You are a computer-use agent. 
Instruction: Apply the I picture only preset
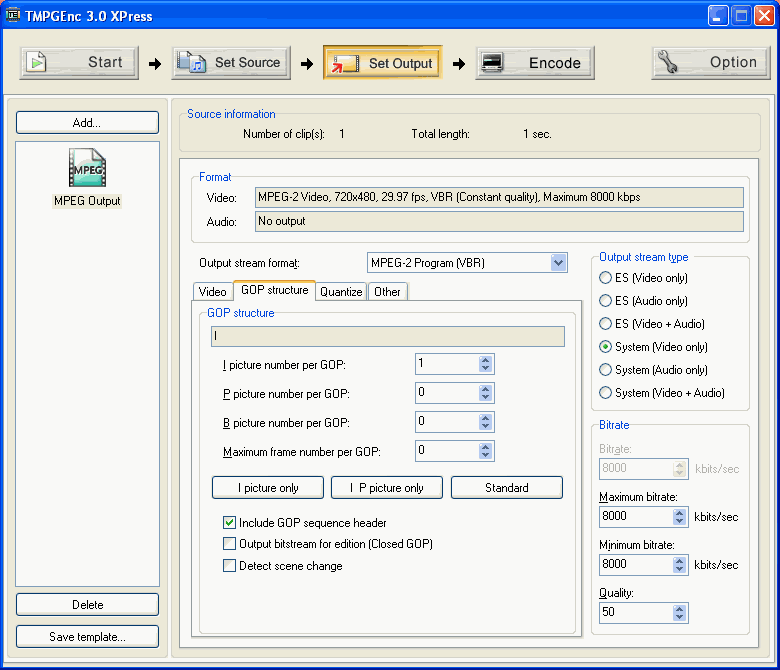pyautogui.click(x=268, y=487)
